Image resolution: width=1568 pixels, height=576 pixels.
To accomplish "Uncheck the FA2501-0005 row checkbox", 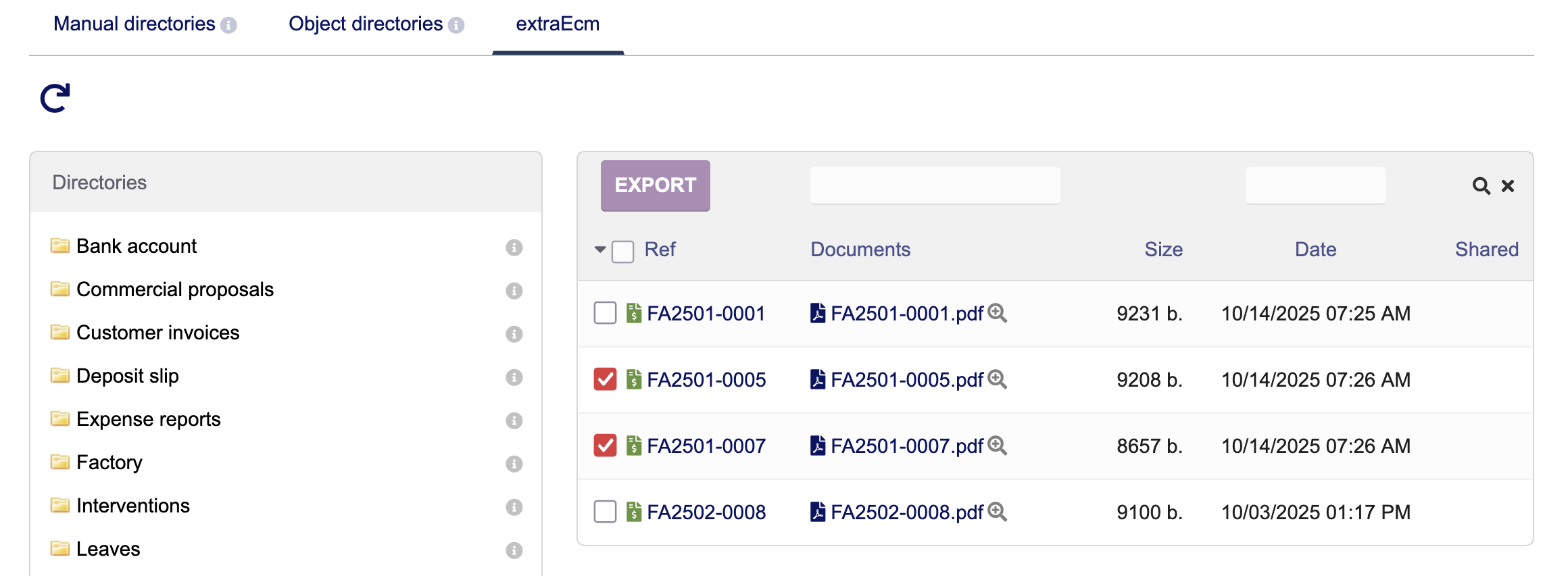I will (x=605, y=379).
